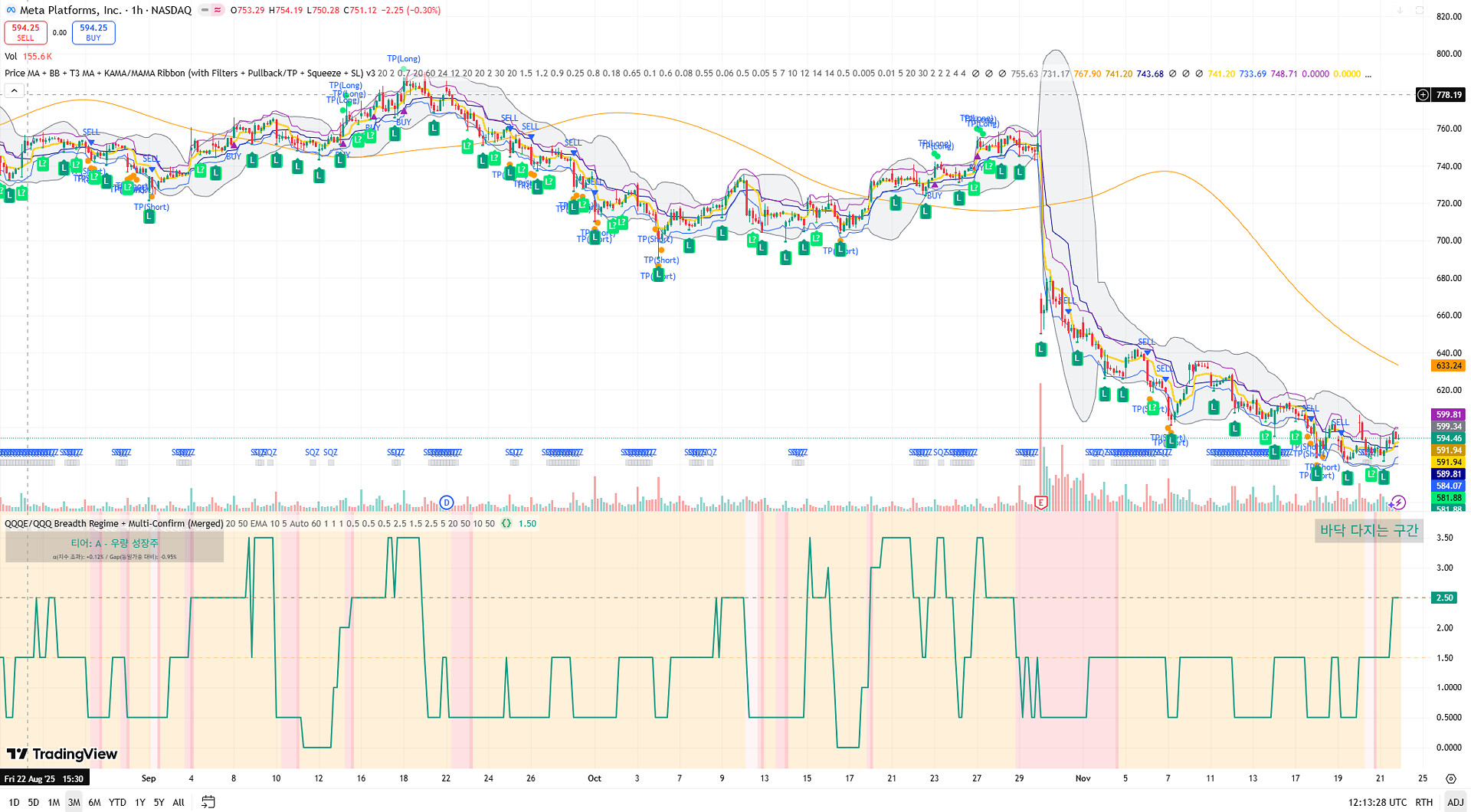Toggle the gray dash status indicator pill
Viewport: 1471px width, 812px height.
(205, 10)
